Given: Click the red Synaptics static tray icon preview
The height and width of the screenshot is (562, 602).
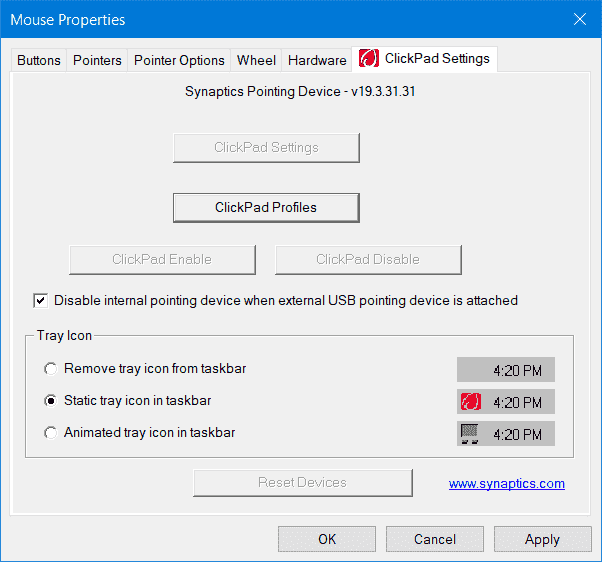Looking at the screenshot, I should pyautogui.click(x=471, y=402).
